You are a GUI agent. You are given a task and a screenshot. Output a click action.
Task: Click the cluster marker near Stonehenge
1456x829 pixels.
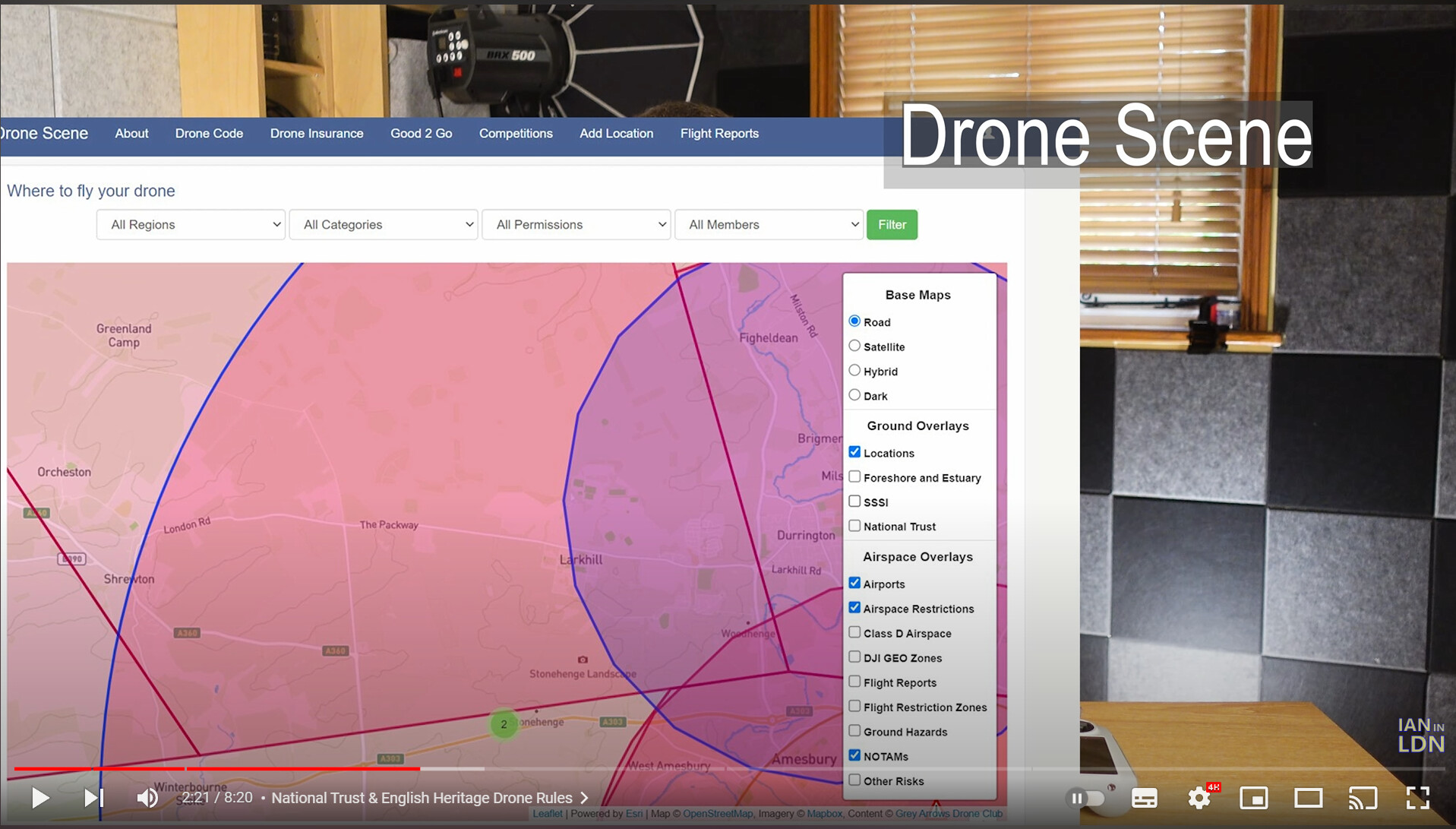coord(504,724)
